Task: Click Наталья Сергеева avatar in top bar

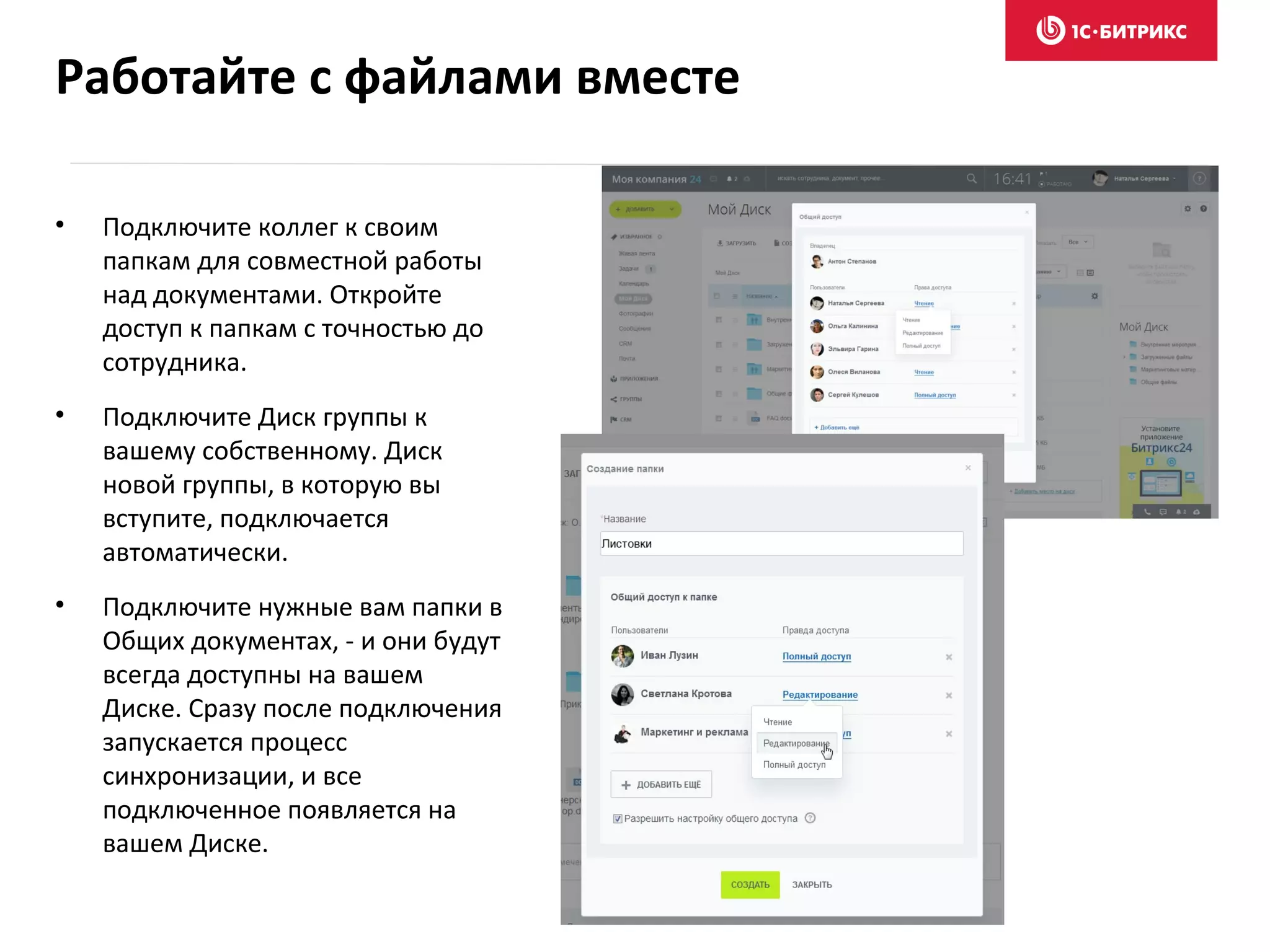Action: [1100, 178]
